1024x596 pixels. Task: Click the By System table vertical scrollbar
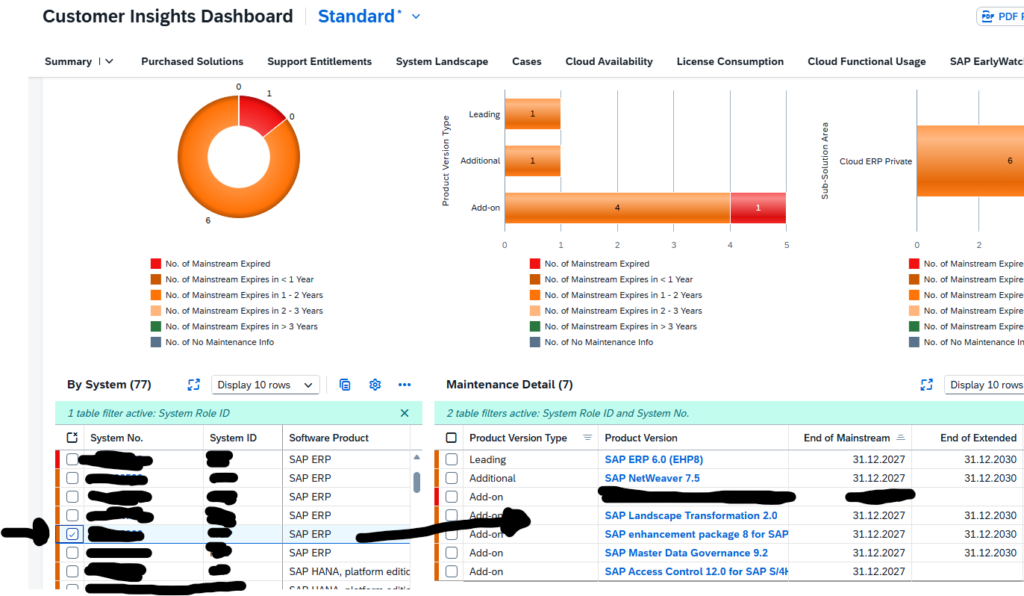point(416,482)
